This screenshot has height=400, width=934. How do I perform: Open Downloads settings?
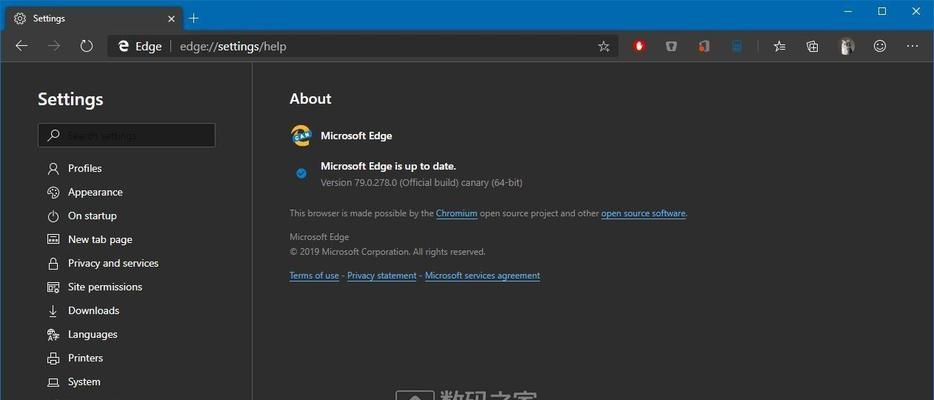click(94, 311)
